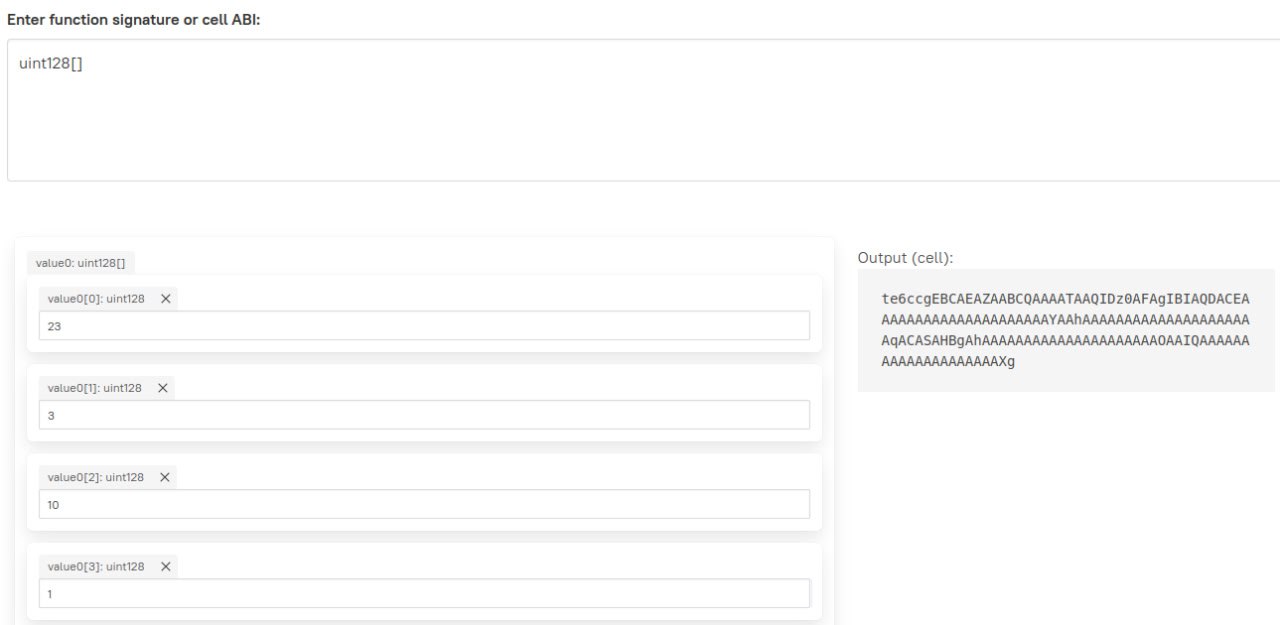This screenshot has height=625, width=1280.
Task: Click the Output (cell) label
Action: click(x=905, y=258)
